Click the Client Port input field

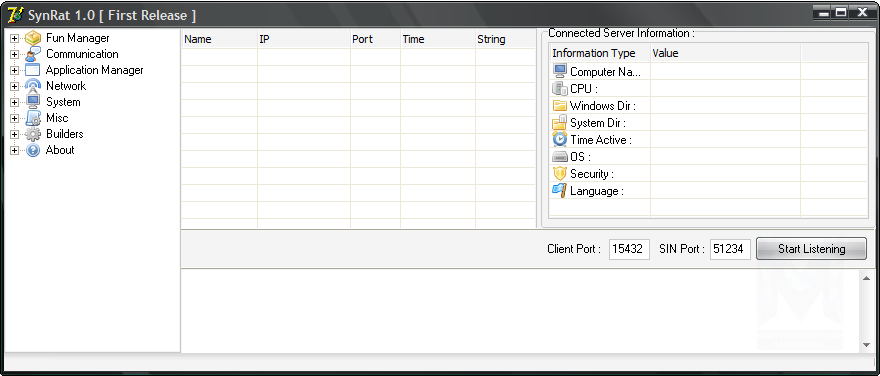(629, 249)
